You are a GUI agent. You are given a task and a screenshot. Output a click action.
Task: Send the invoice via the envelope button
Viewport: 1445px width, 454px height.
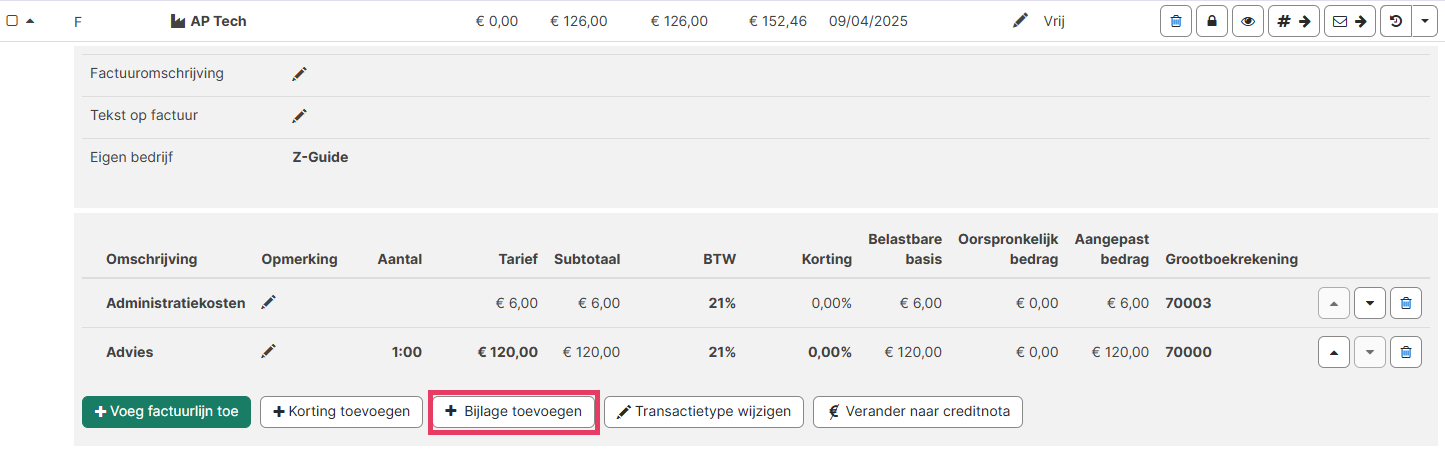pyautogui.click(x=1349, y=21)
